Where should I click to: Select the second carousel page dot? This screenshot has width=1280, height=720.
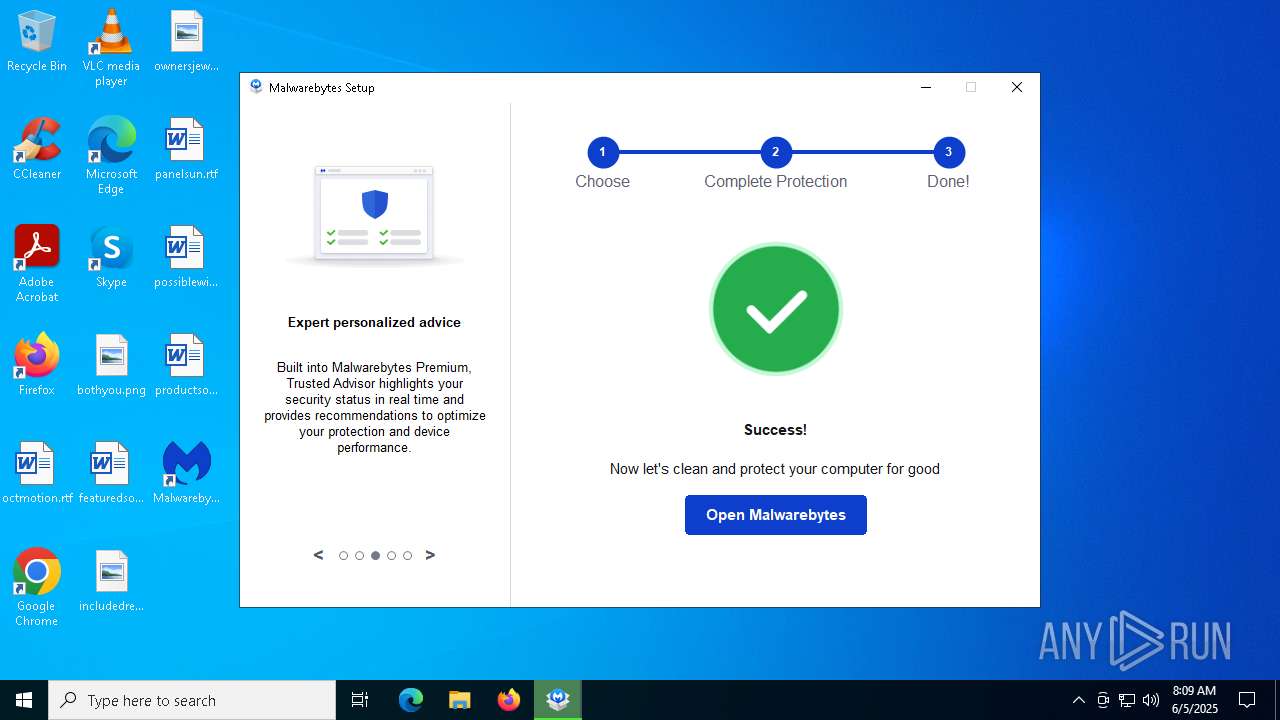click(359, 556)
